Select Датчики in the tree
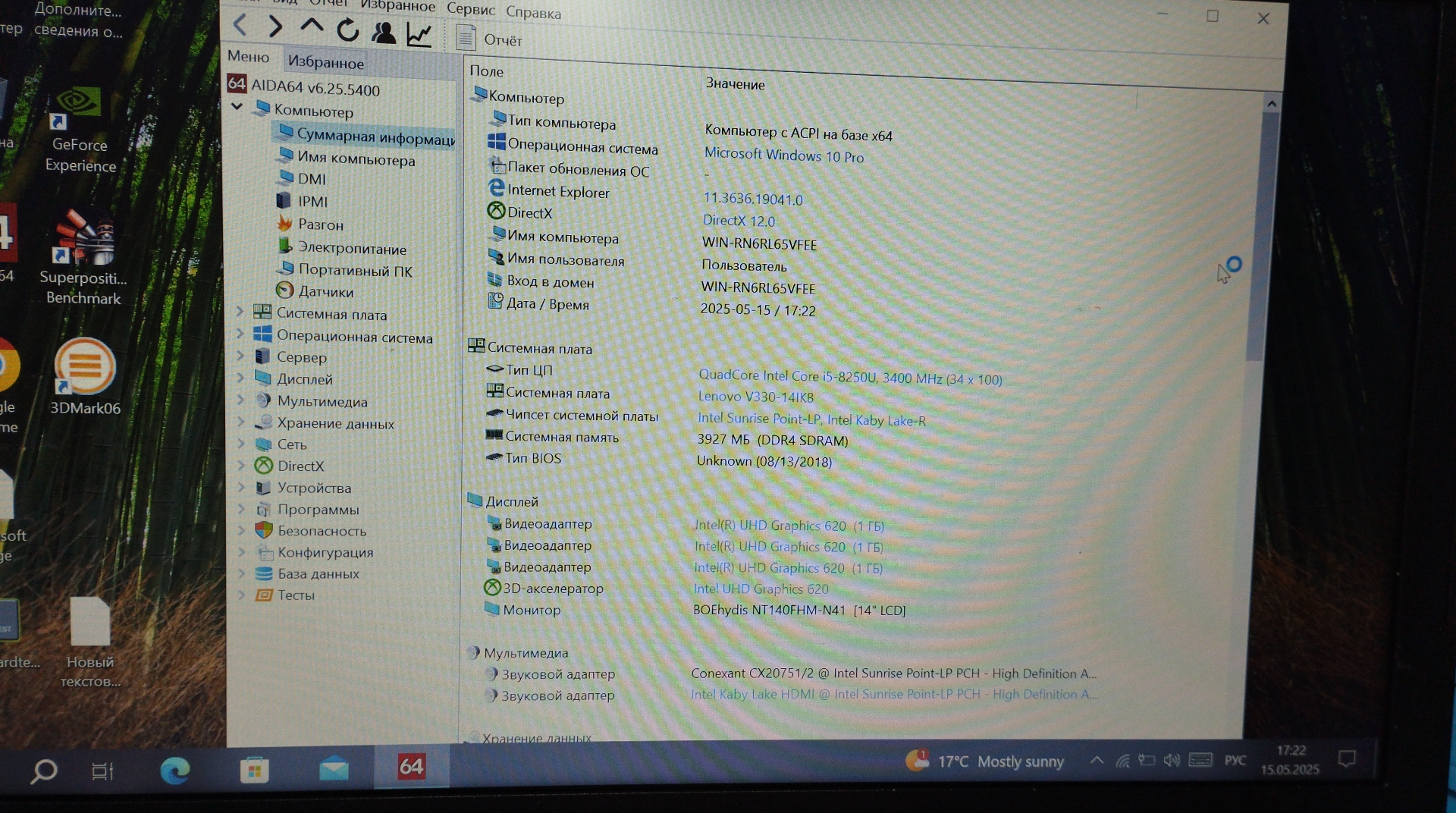The image size is (1456, 813). 325,292
